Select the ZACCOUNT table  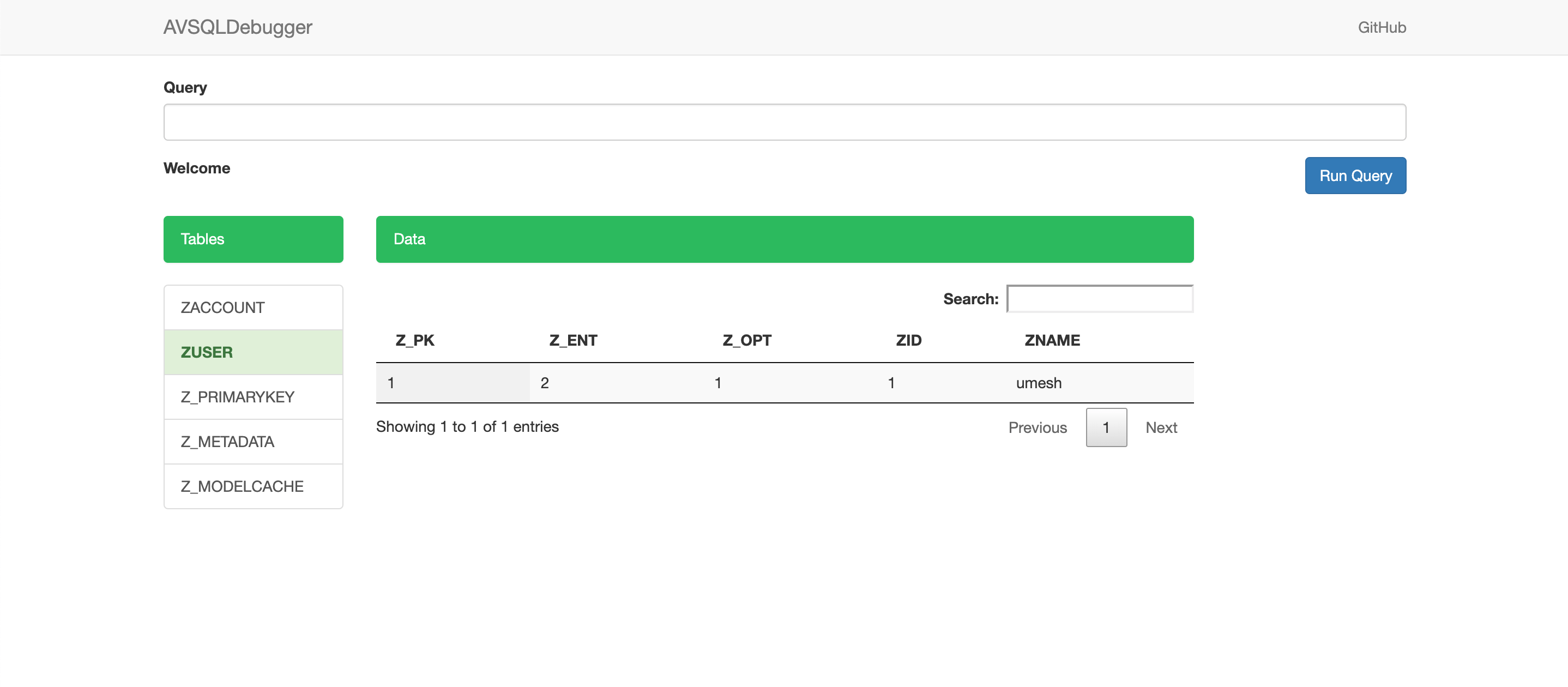pyautogui.click(x=252, y=308)
